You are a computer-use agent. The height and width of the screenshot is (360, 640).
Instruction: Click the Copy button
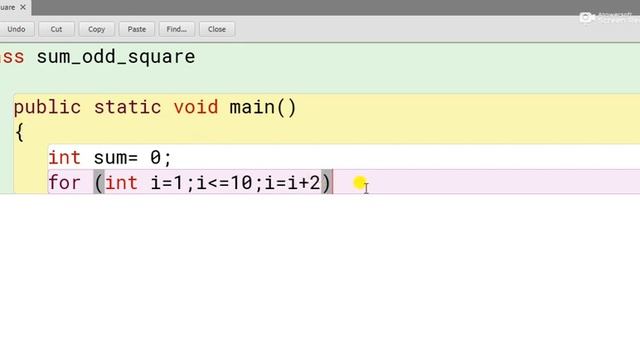click(96, 29)
